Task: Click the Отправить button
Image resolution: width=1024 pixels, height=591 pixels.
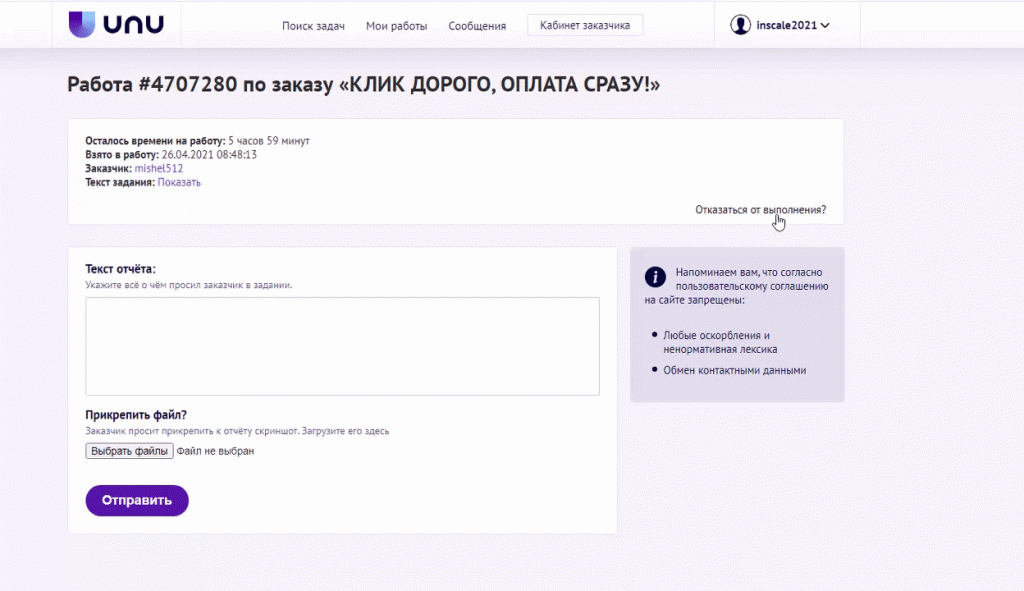Action: pos(136,500)
